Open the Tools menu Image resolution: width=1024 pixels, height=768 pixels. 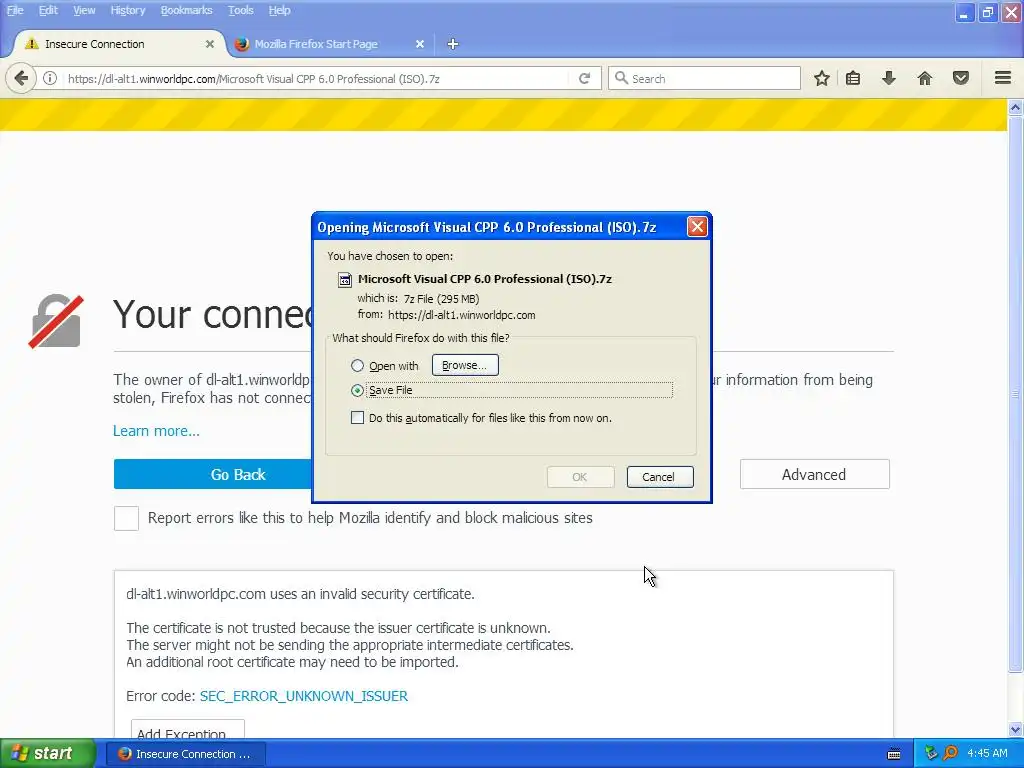pyautogui.click(x=240, y=10)
